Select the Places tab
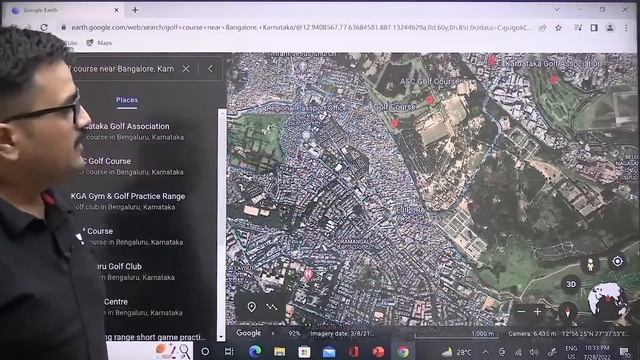The height and width of the screenshot is (360, 640). pos(127,100)
